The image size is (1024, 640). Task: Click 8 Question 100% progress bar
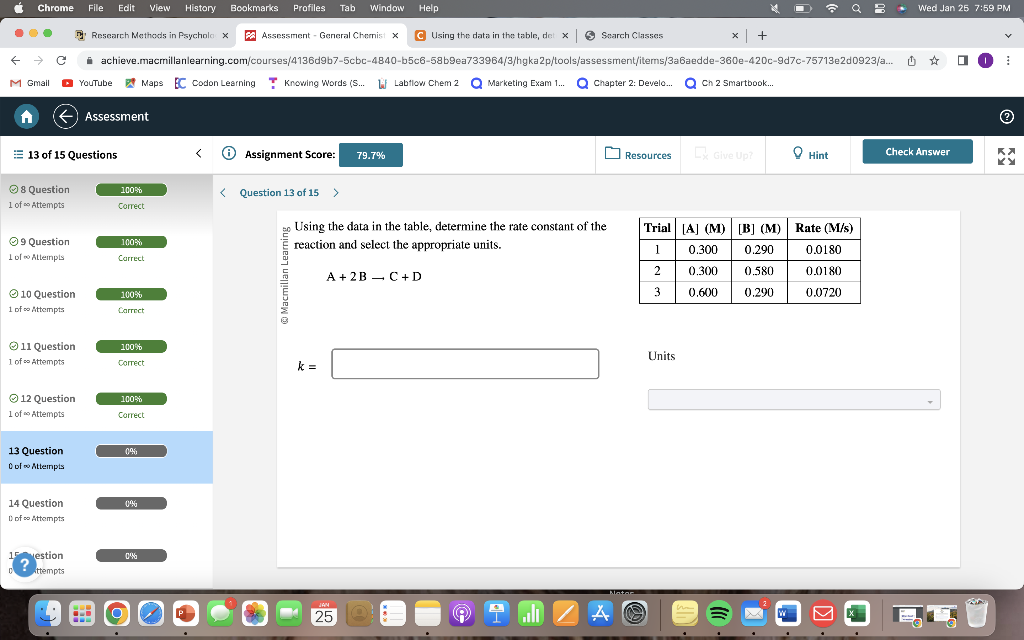pyautogui.click(x=131, y=190)
